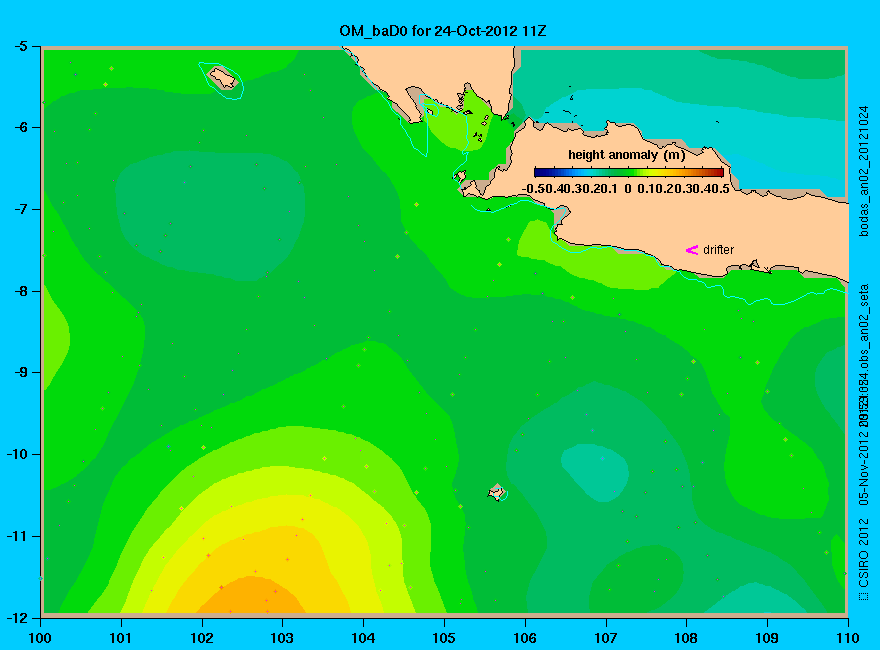Click the height anomaly color bar

click(629, 172)
